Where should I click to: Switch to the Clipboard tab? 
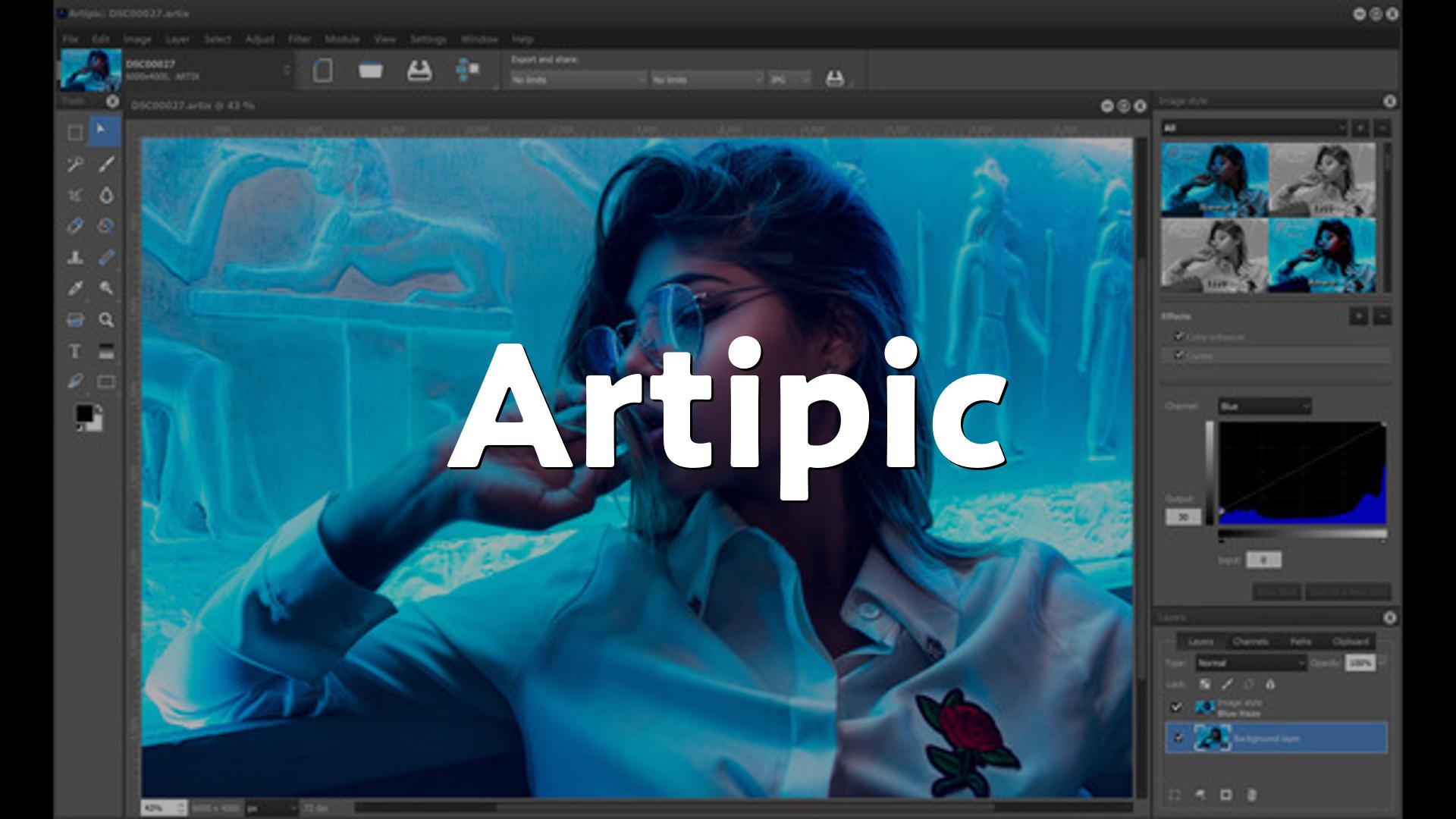pos(1351,642)
